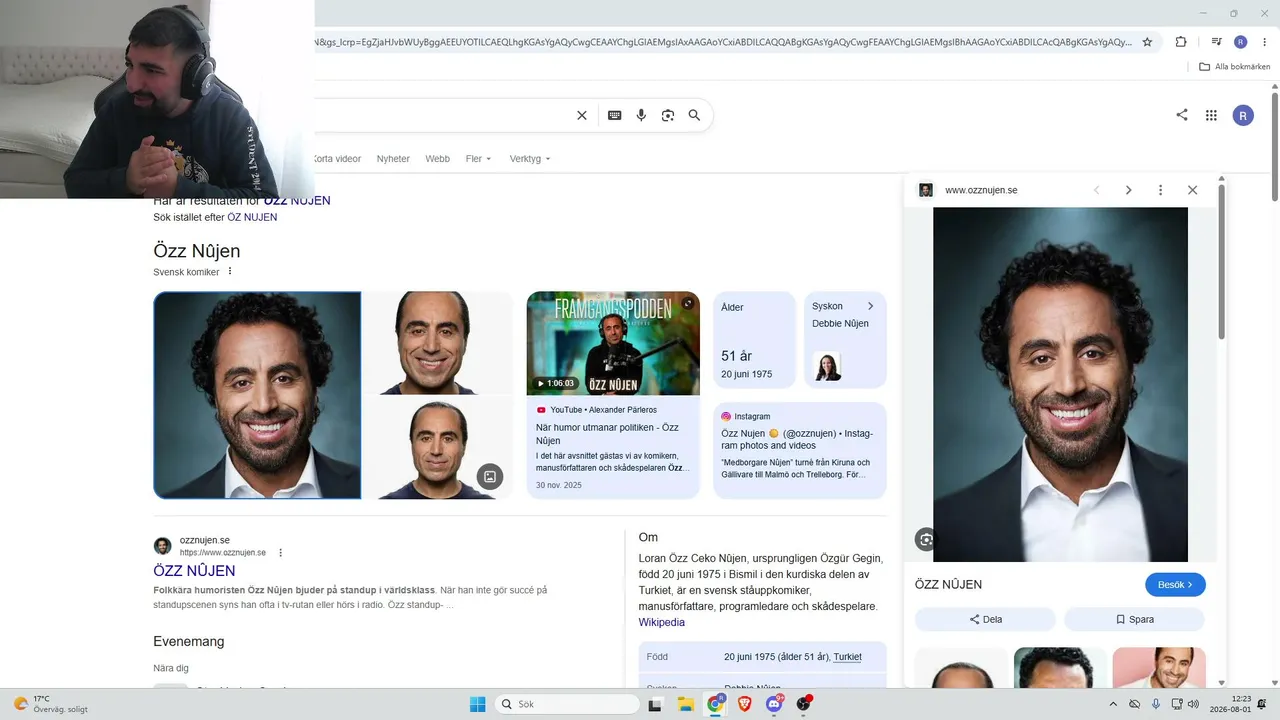Open the Instagram @ozznujen card
This screenshot has height=720, width=1280.
(800, 450)
